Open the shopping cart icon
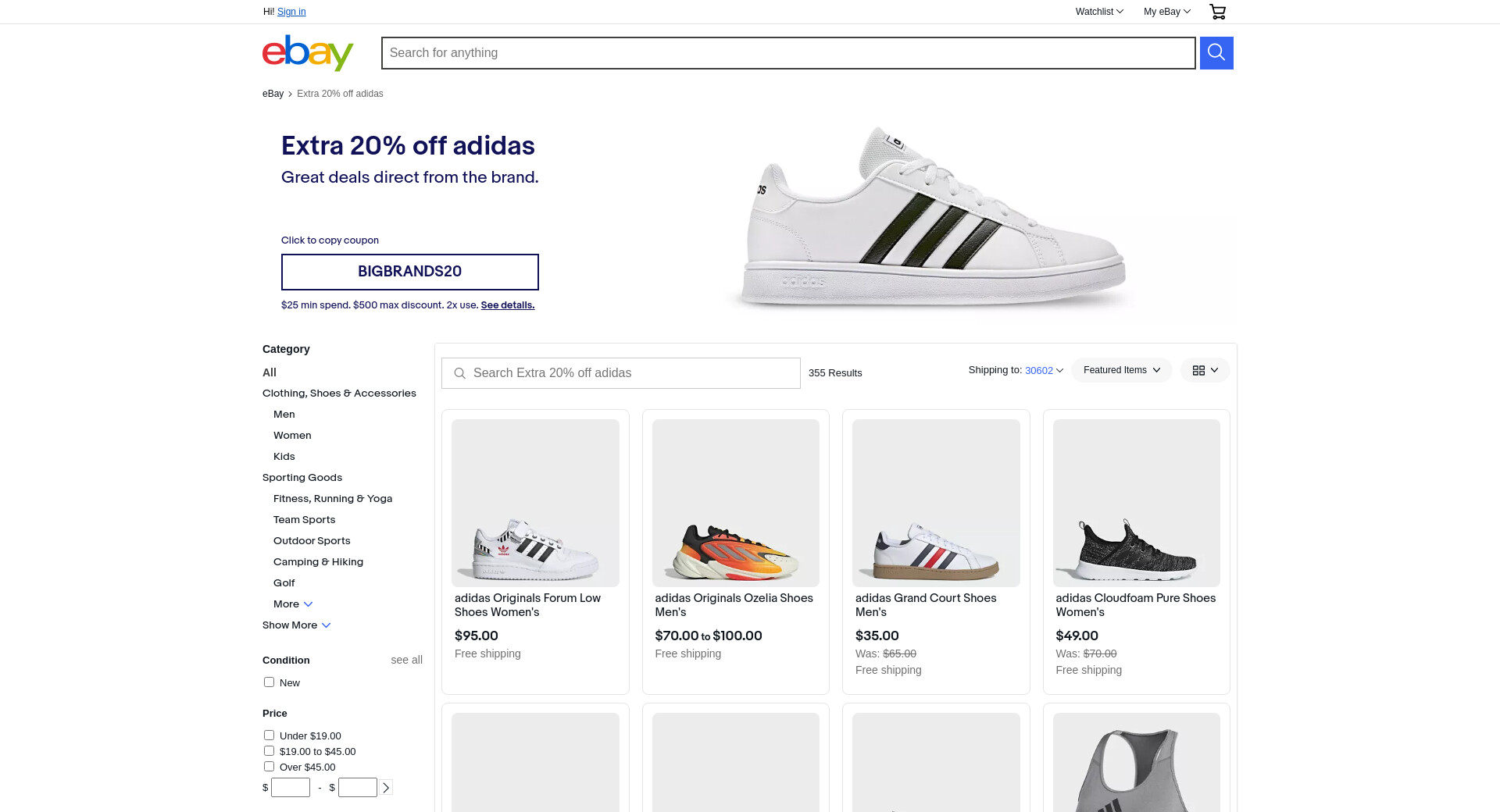The image size is (1500, 812). [1217, 12]
